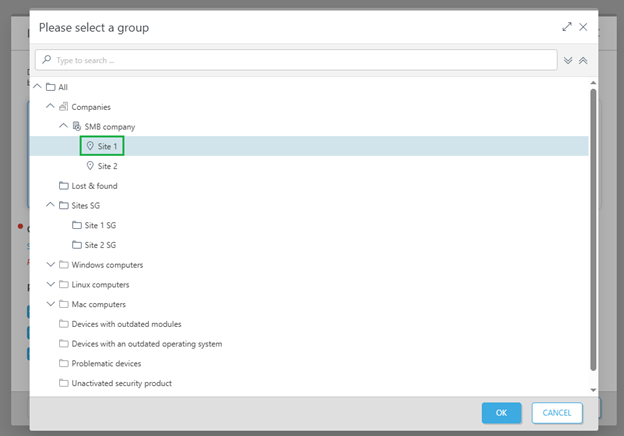
Task: Click the expand-all double chevron down icon
Action: (568, 60)
